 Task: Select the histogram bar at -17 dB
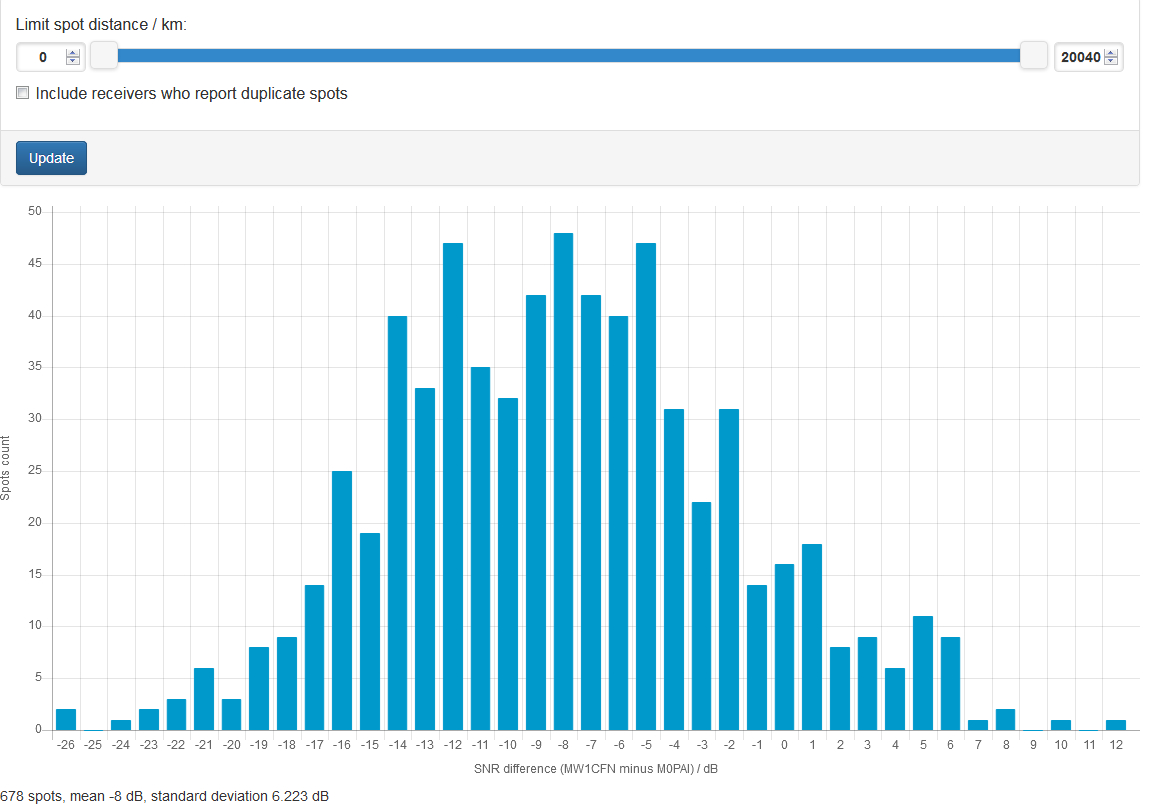(x=315, y=658)
